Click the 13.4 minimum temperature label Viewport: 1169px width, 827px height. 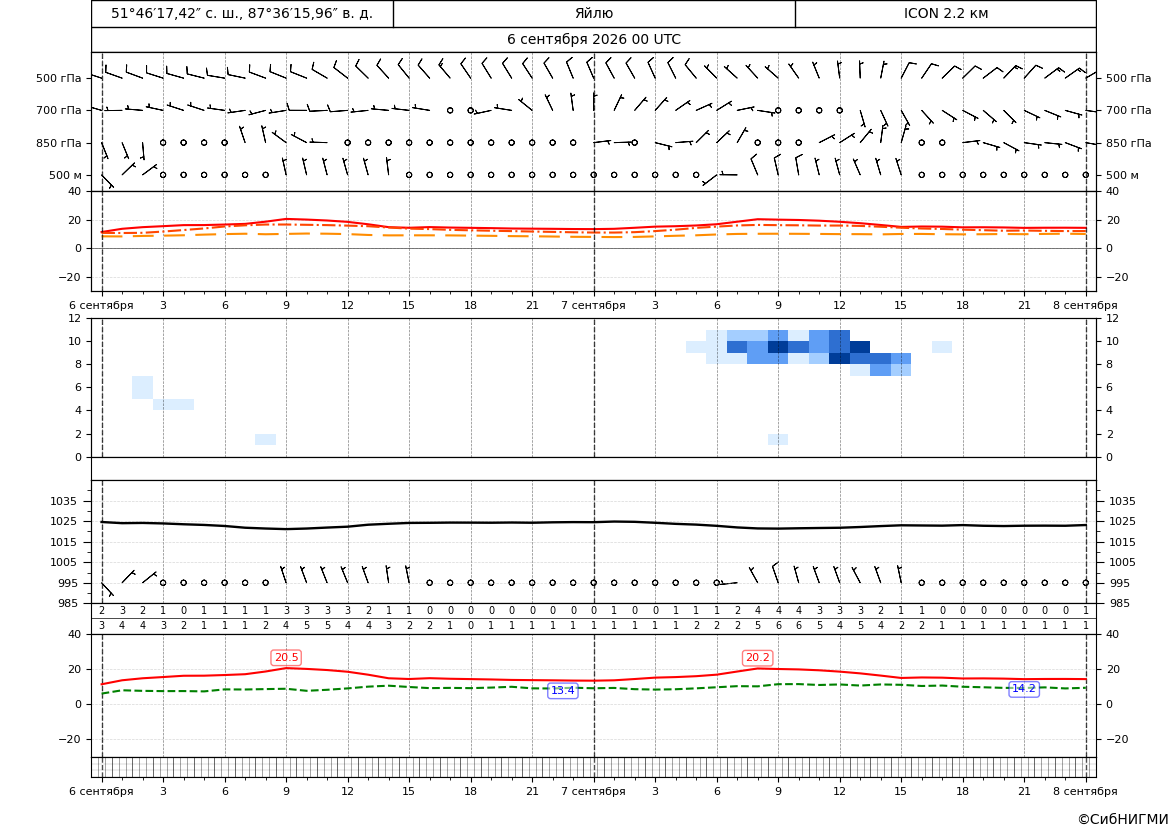pos(562,691)
